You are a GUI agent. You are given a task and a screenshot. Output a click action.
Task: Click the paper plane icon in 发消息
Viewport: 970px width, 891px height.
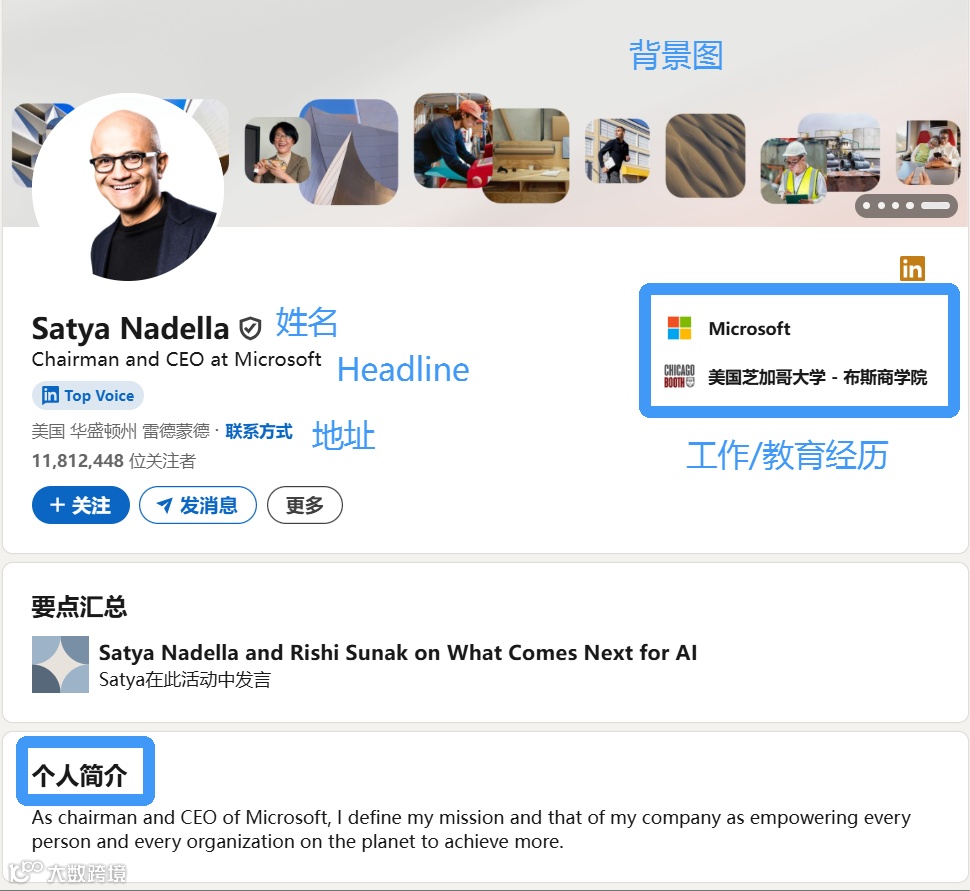pos(165,506)
